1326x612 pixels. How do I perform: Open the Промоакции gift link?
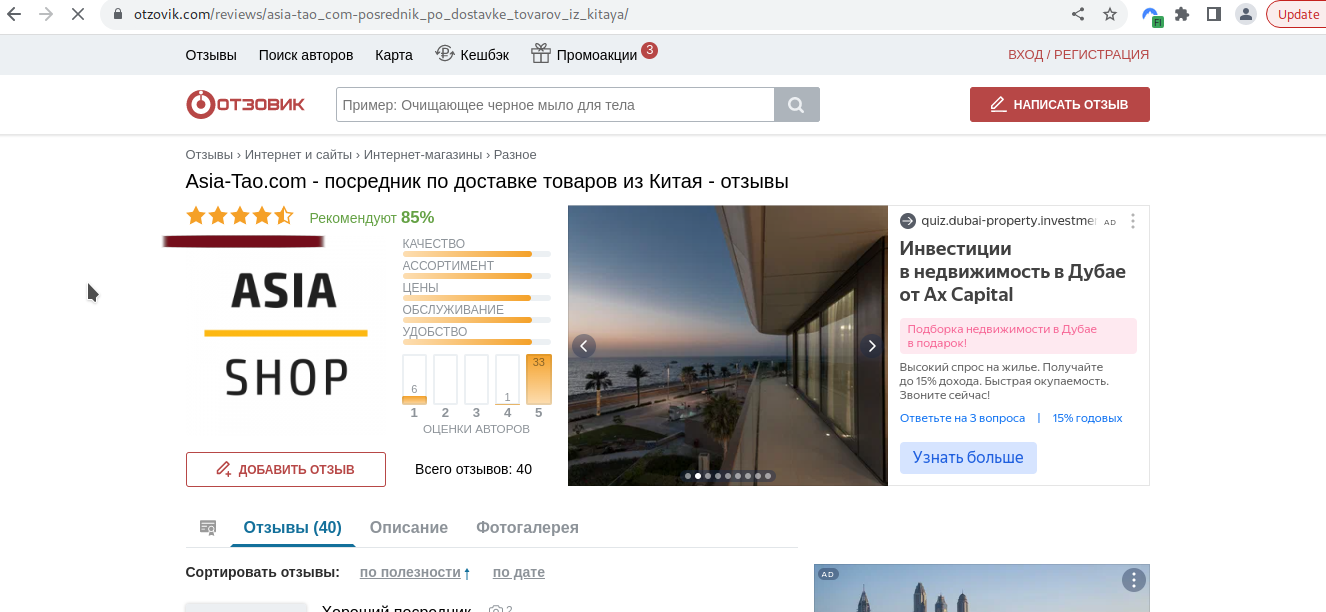[585, 55]
